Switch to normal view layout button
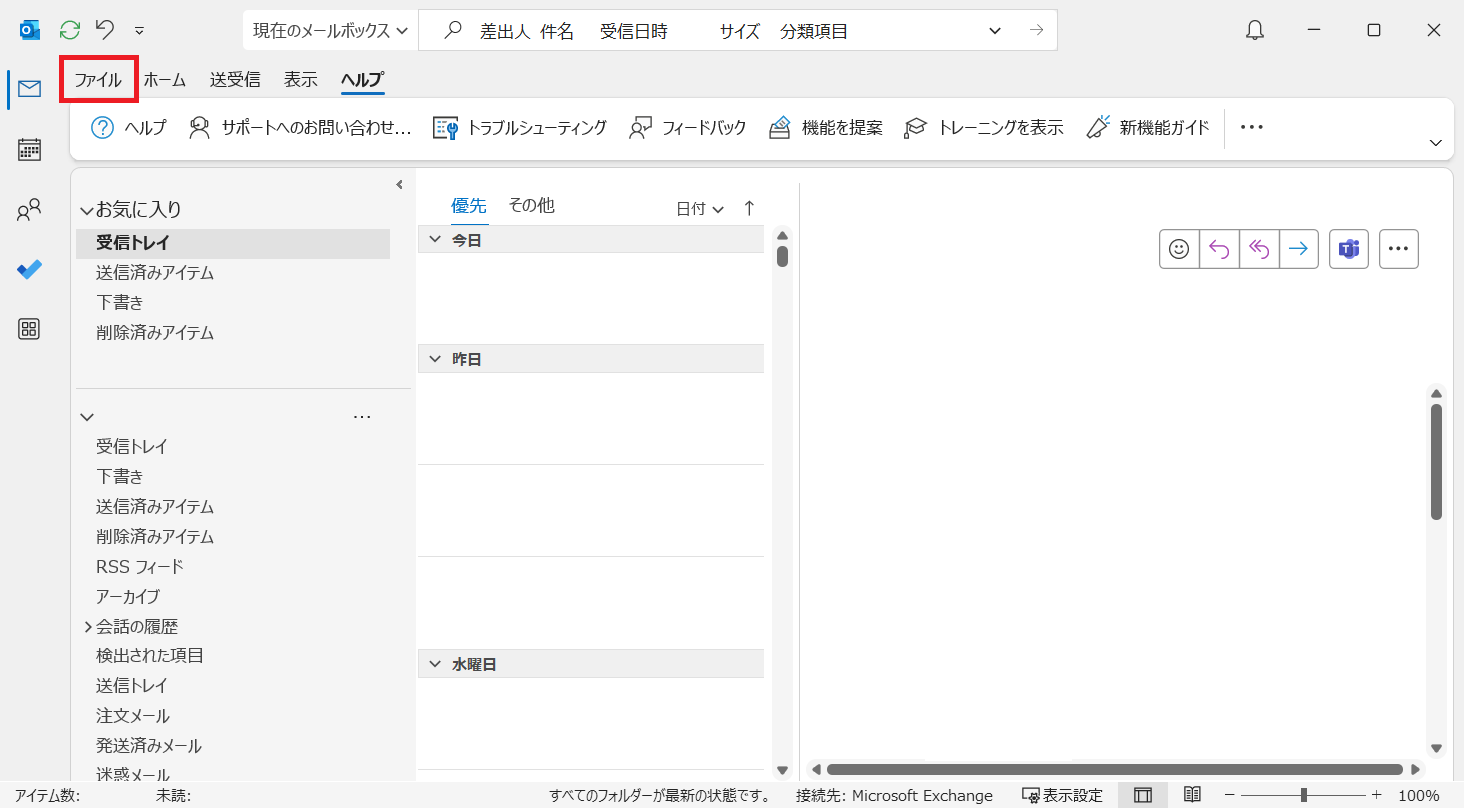The width and height of the screenshot is (1464, 808). (1142, 795)
